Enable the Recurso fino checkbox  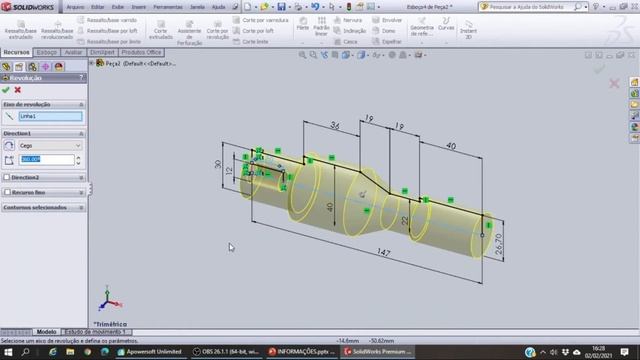(x=7, y=192)
